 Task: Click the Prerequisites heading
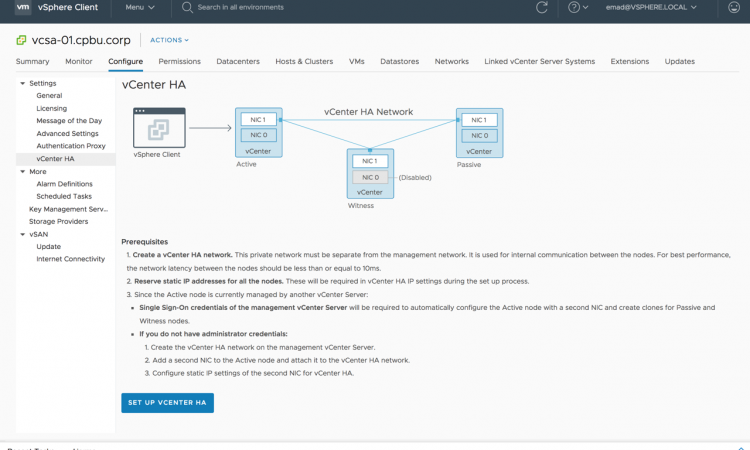point(144,241)
